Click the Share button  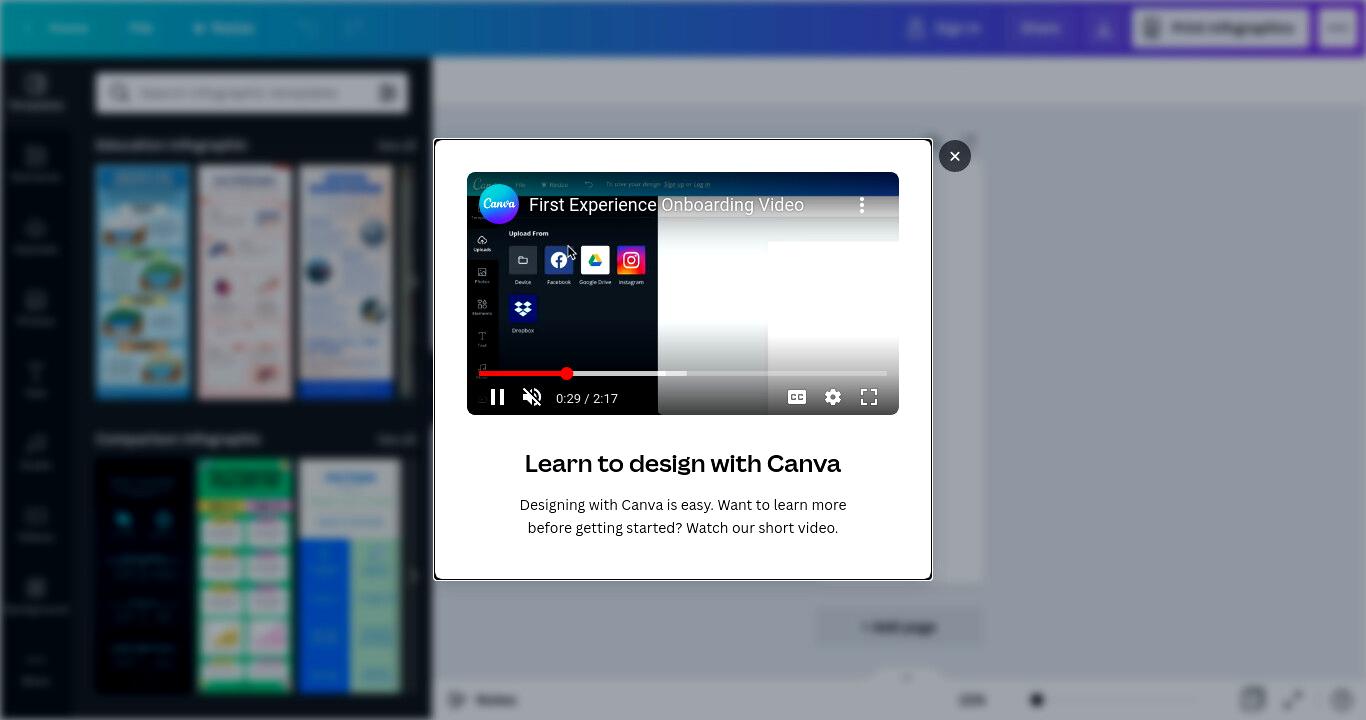(x=1040, y=28)
